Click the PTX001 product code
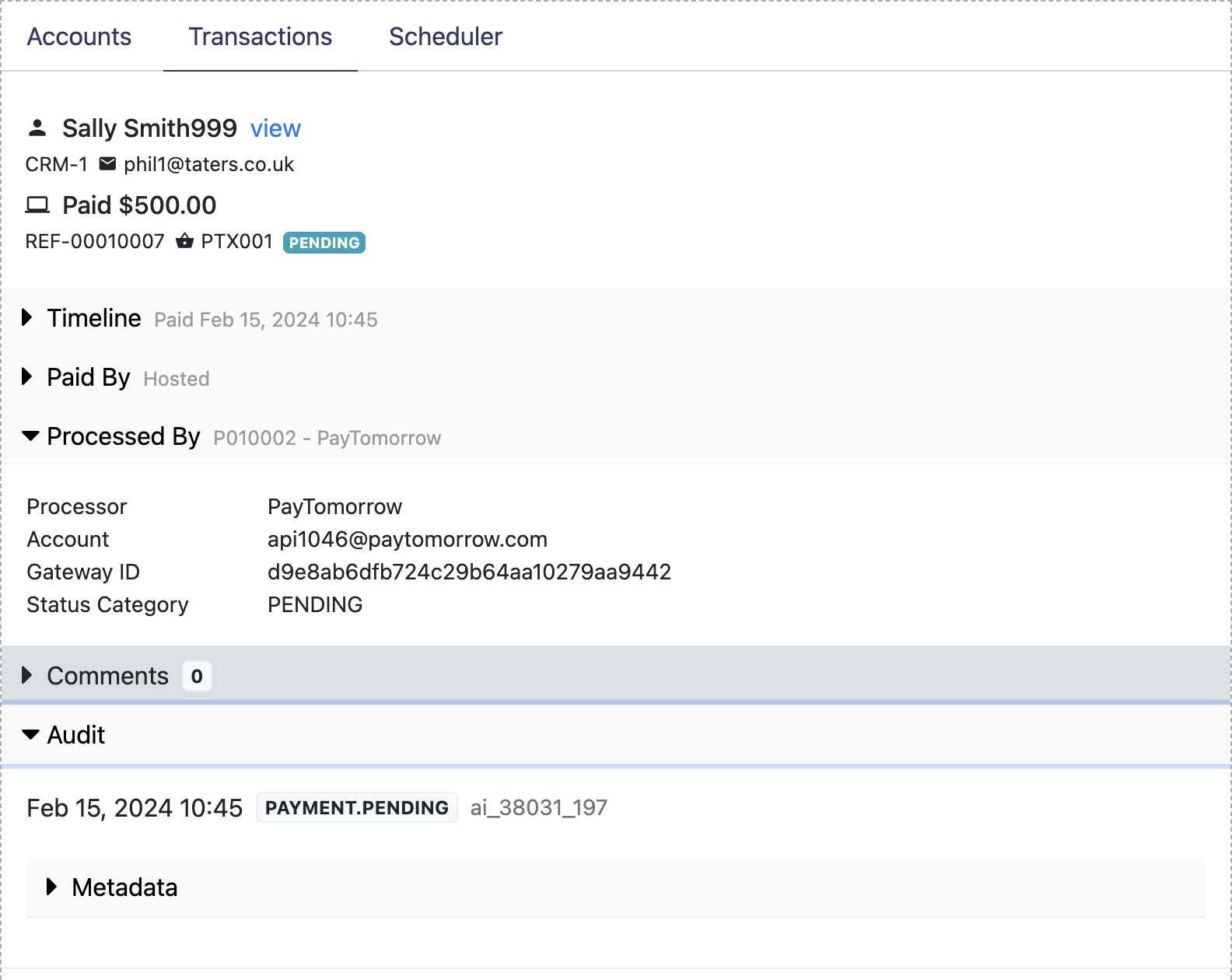Image resolution: width=1232 pixels, height=980 pixels. pyautogui.click(x=237, y=241)
